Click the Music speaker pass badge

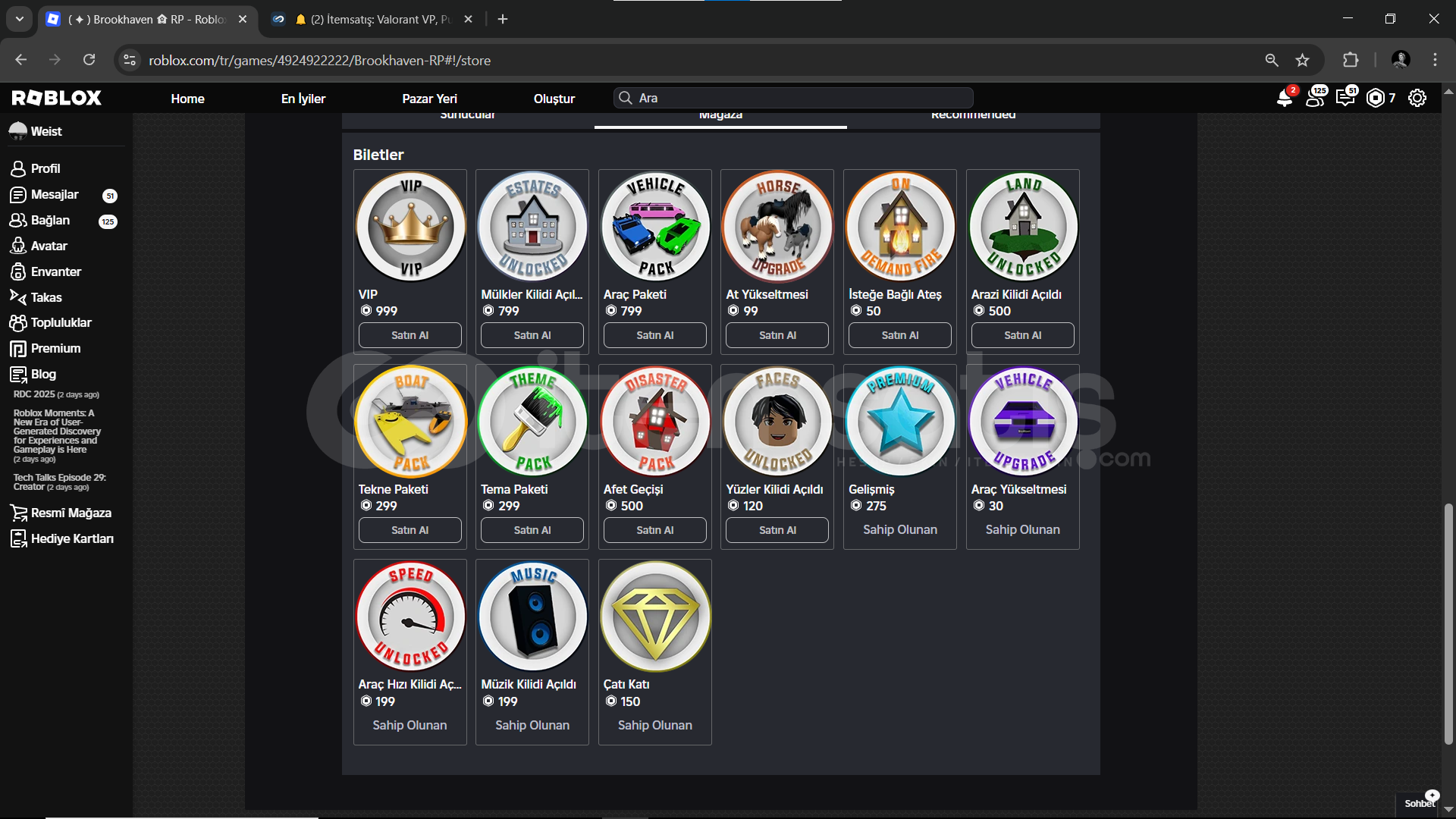tap(532, 616)
